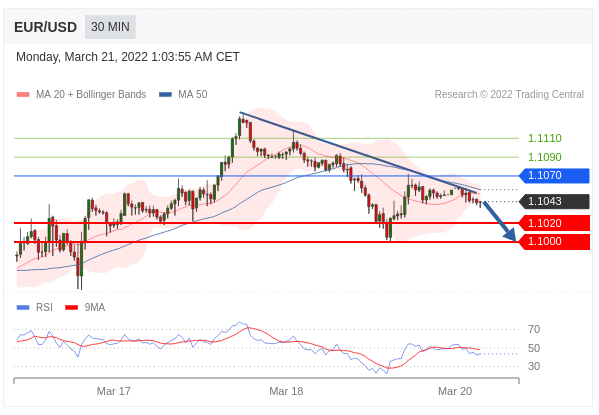Image resolution: width=599 pixels, height=415 pixels.
Task: Click the 9MA legend label
Action: click(94, 308)
